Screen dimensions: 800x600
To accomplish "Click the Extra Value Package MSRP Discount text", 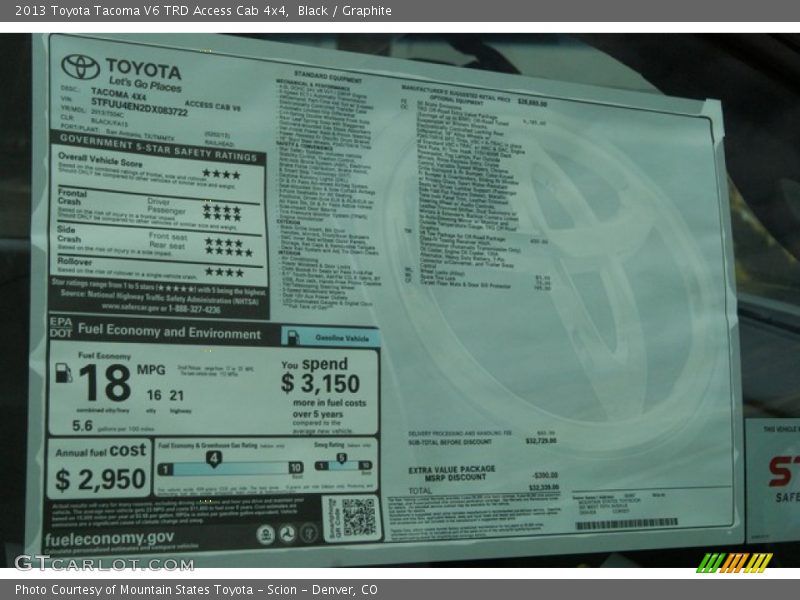I will 452,473.
